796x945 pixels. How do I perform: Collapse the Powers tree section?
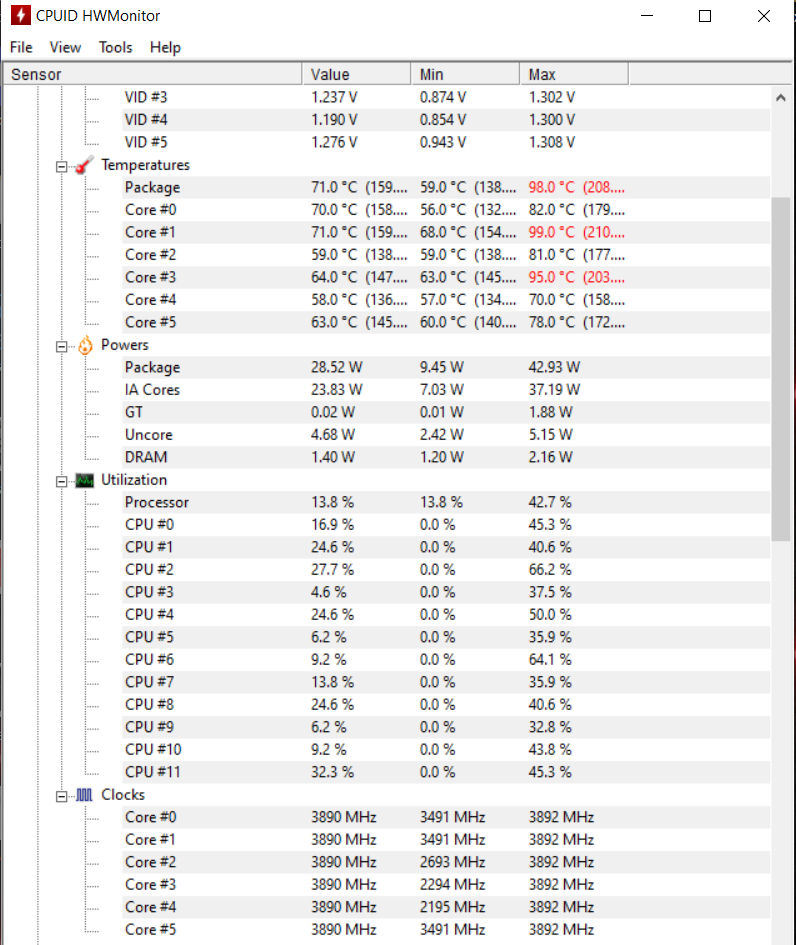61,346
